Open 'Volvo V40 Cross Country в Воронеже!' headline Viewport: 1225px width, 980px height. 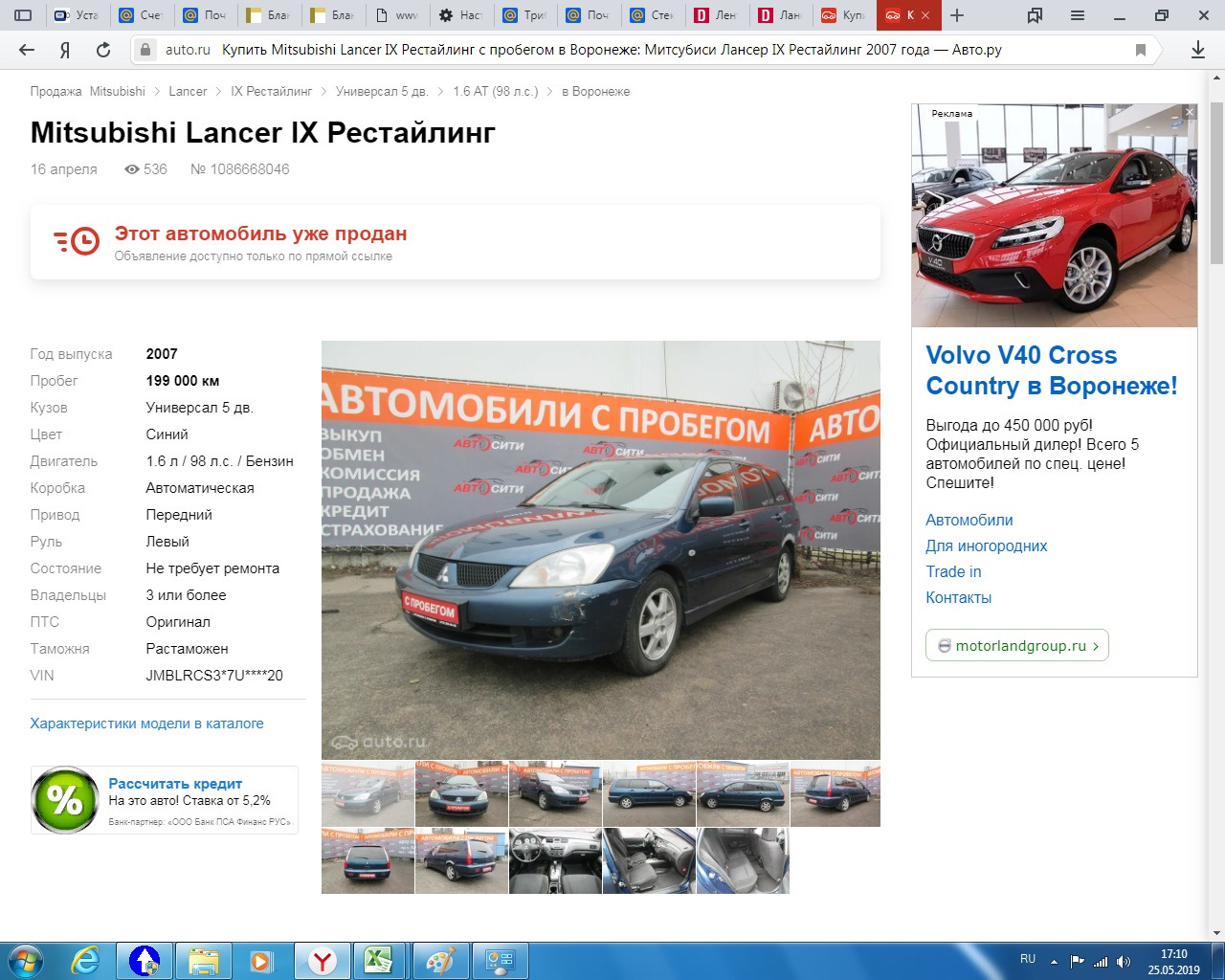pyautogui.click(x=1052, y=370)
